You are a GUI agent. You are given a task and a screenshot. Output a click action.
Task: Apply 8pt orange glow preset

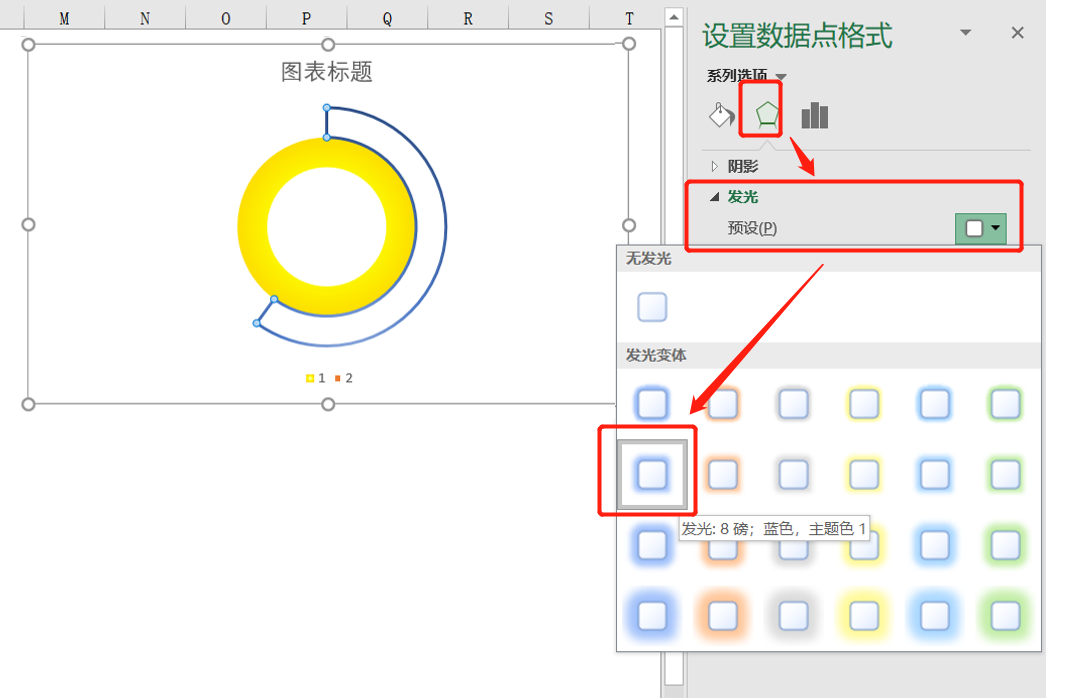(723, 474)
